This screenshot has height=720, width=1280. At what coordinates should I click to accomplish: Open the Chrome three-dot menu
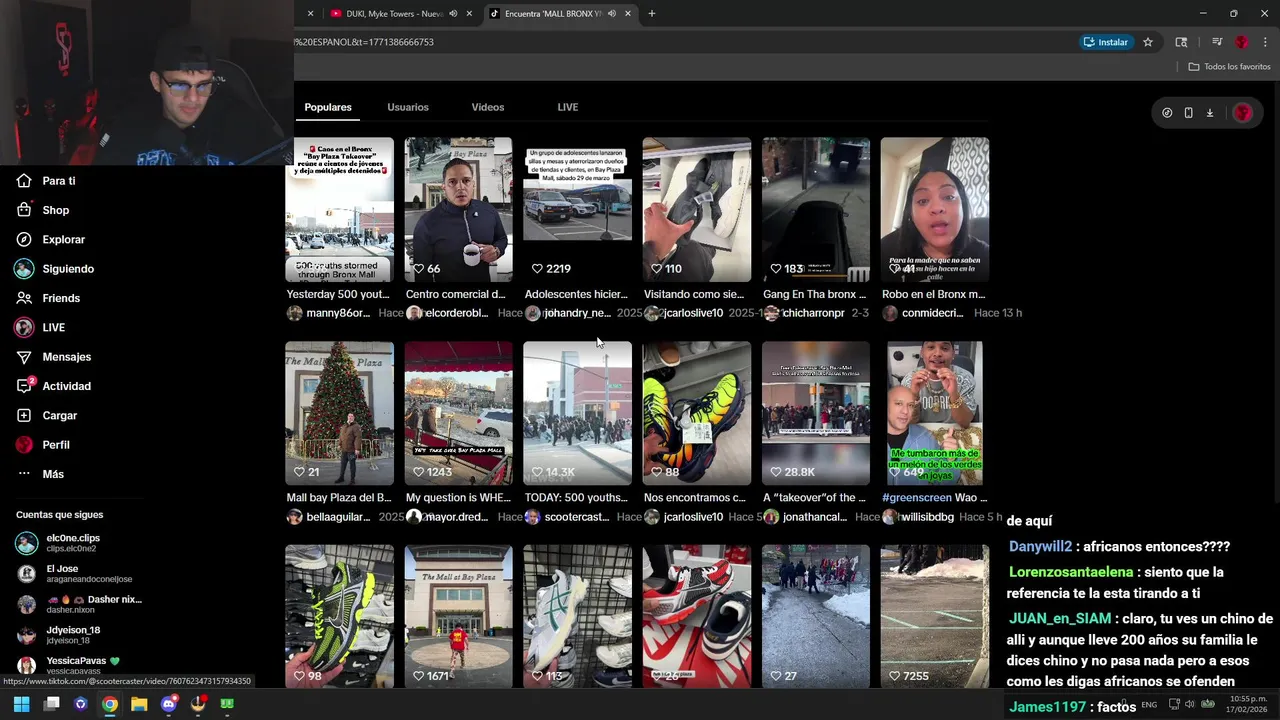pyautogui.click(x=1266, y=42)
